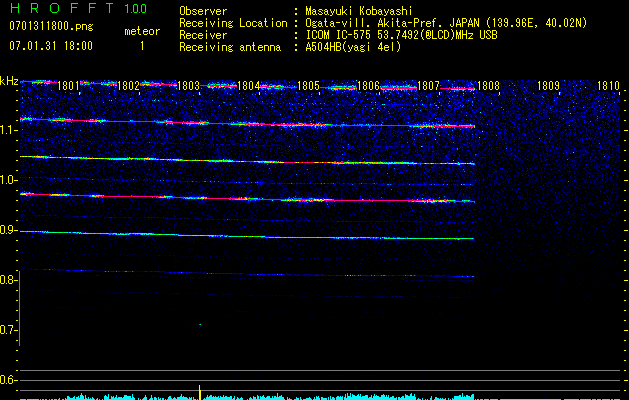Image resolution: width=629 pixels, height=400 pixels.
Task: Click the 1.0 frequency axis label
Action: click(x=9, y=180)
